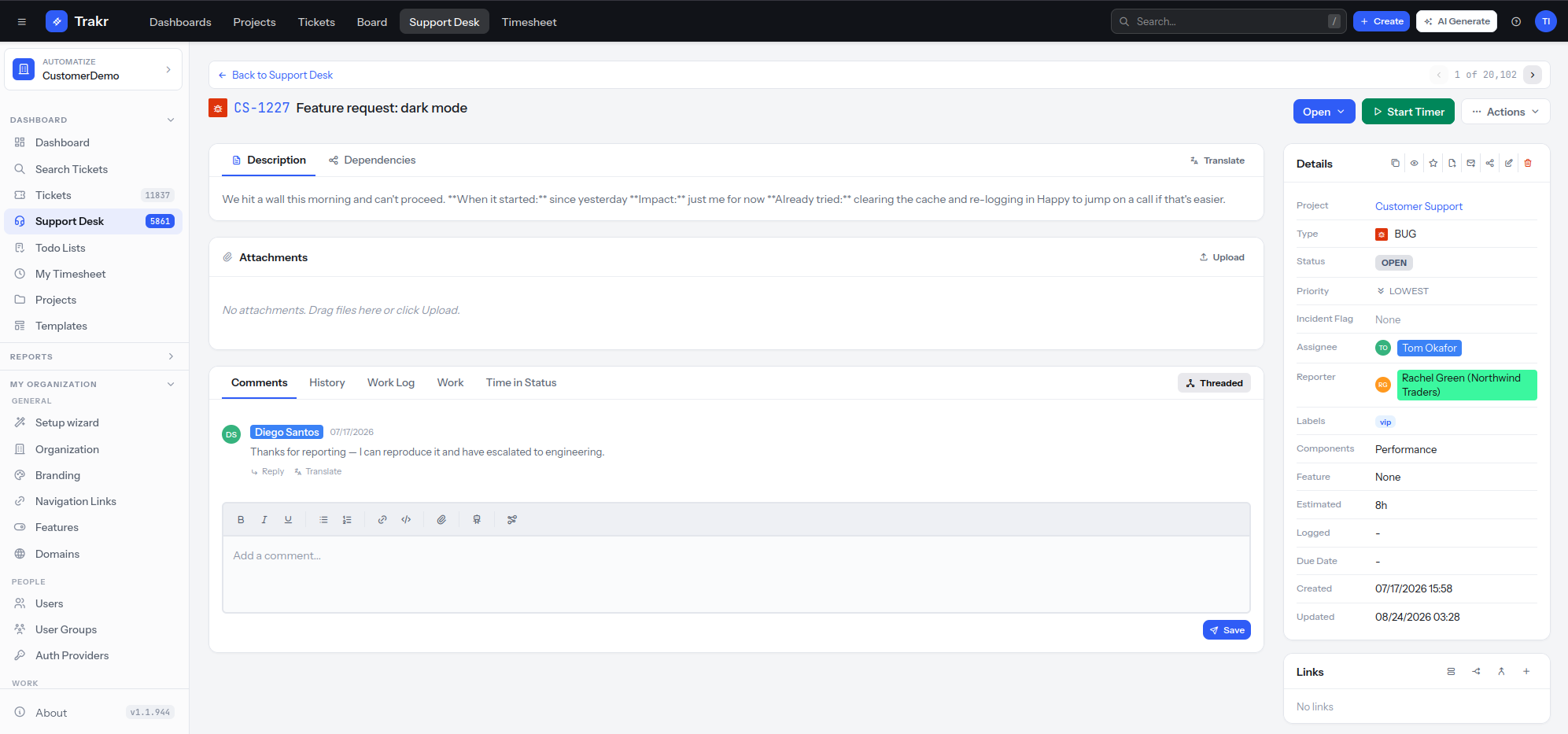Open the History tab
Screen dimensions: 1568x734
[327, 382]
